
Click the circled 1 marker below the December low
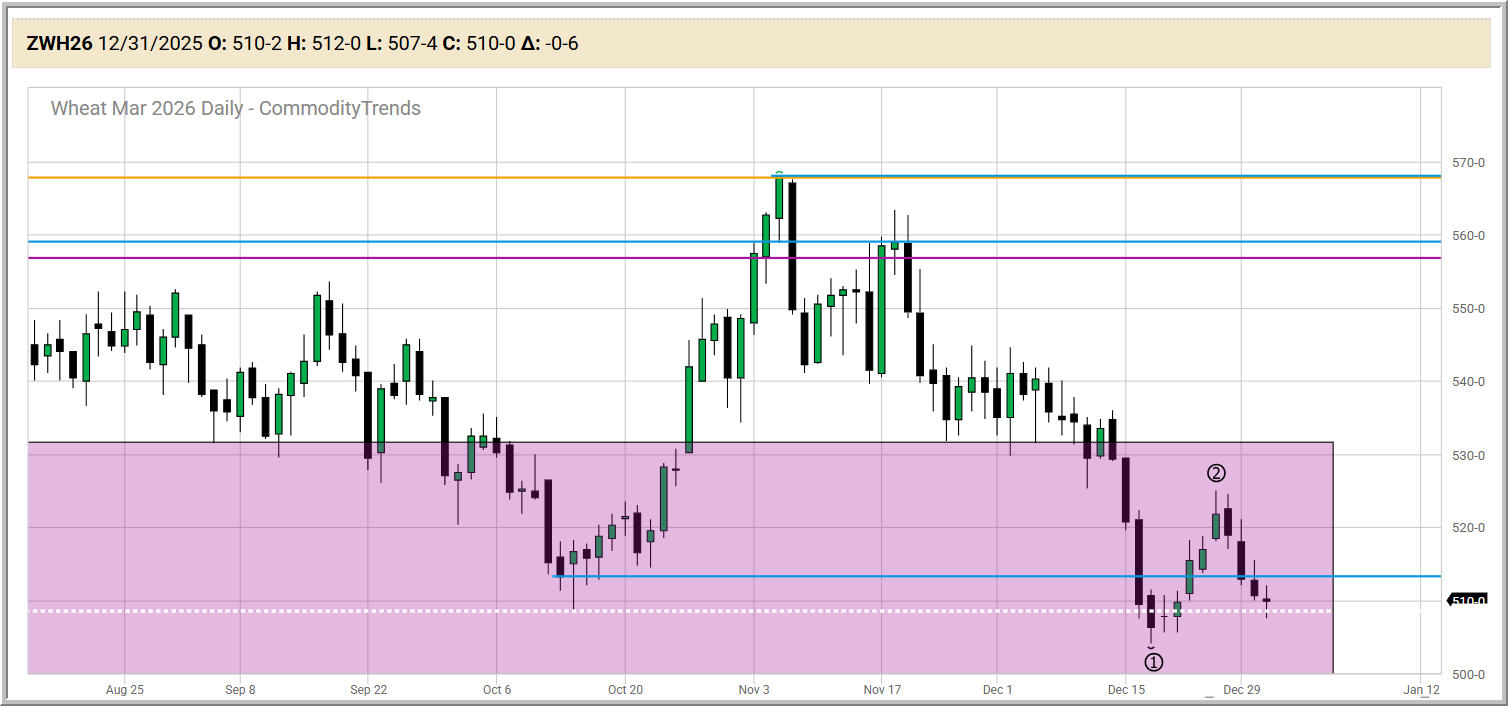point(1153,661)
